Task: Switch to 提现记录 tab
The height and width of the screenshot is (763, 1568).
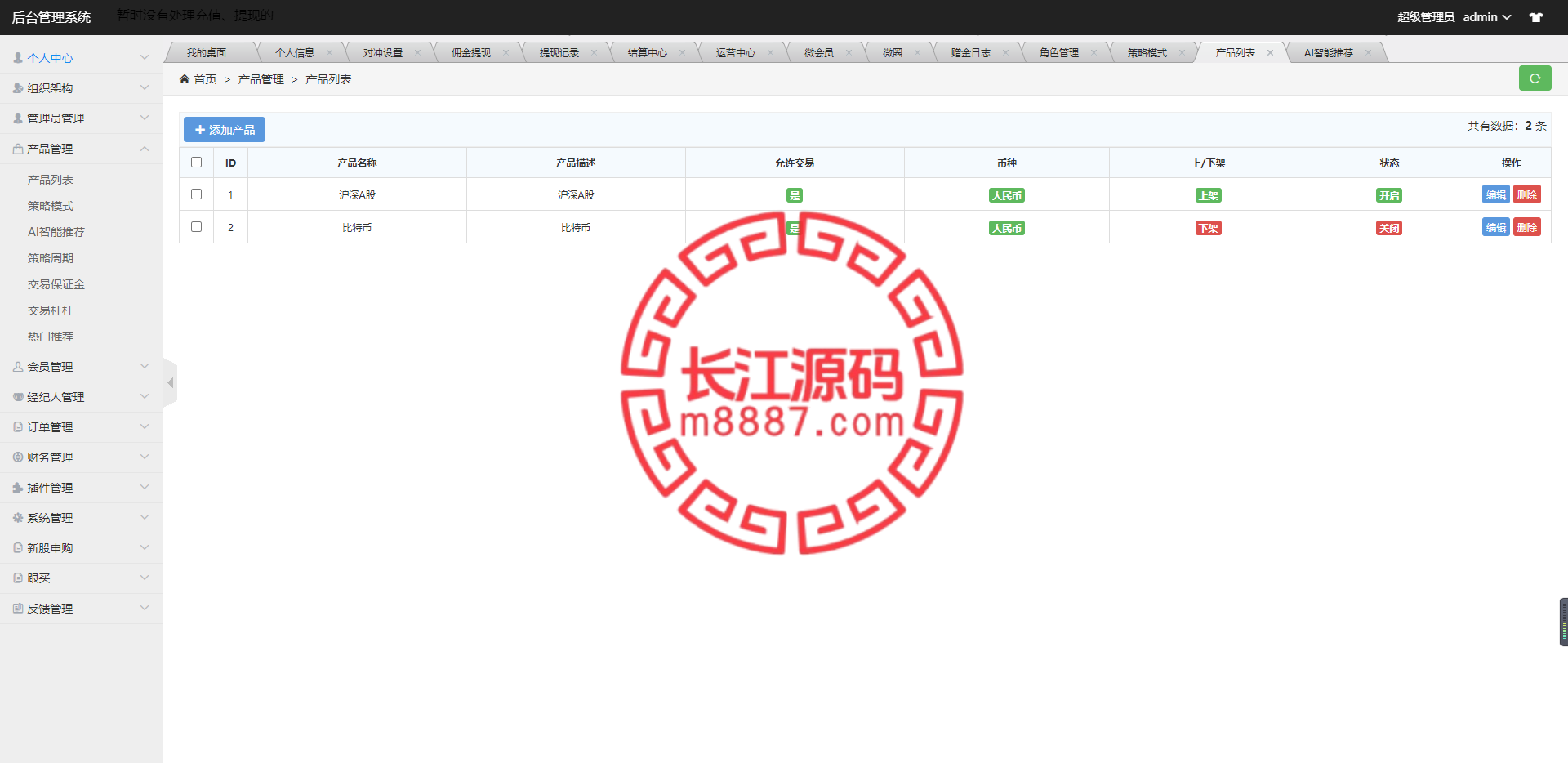Action: pyautogui.click(x=559, y=53)
